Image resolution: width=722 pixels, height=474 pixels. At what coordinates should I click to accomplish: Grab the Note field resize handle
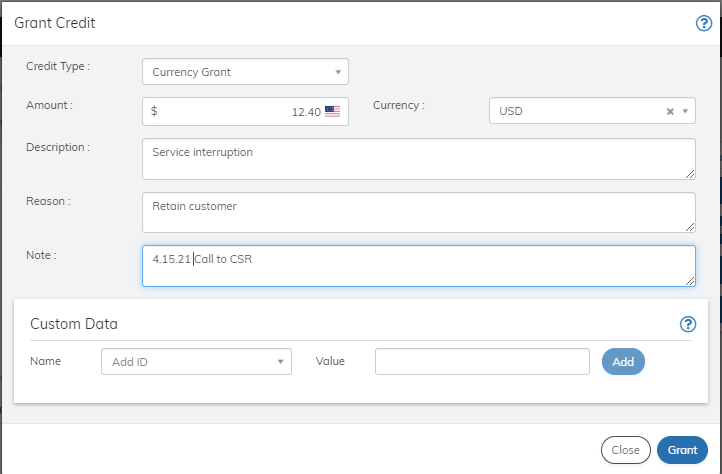pyautogui.click(x=690, y=281)
